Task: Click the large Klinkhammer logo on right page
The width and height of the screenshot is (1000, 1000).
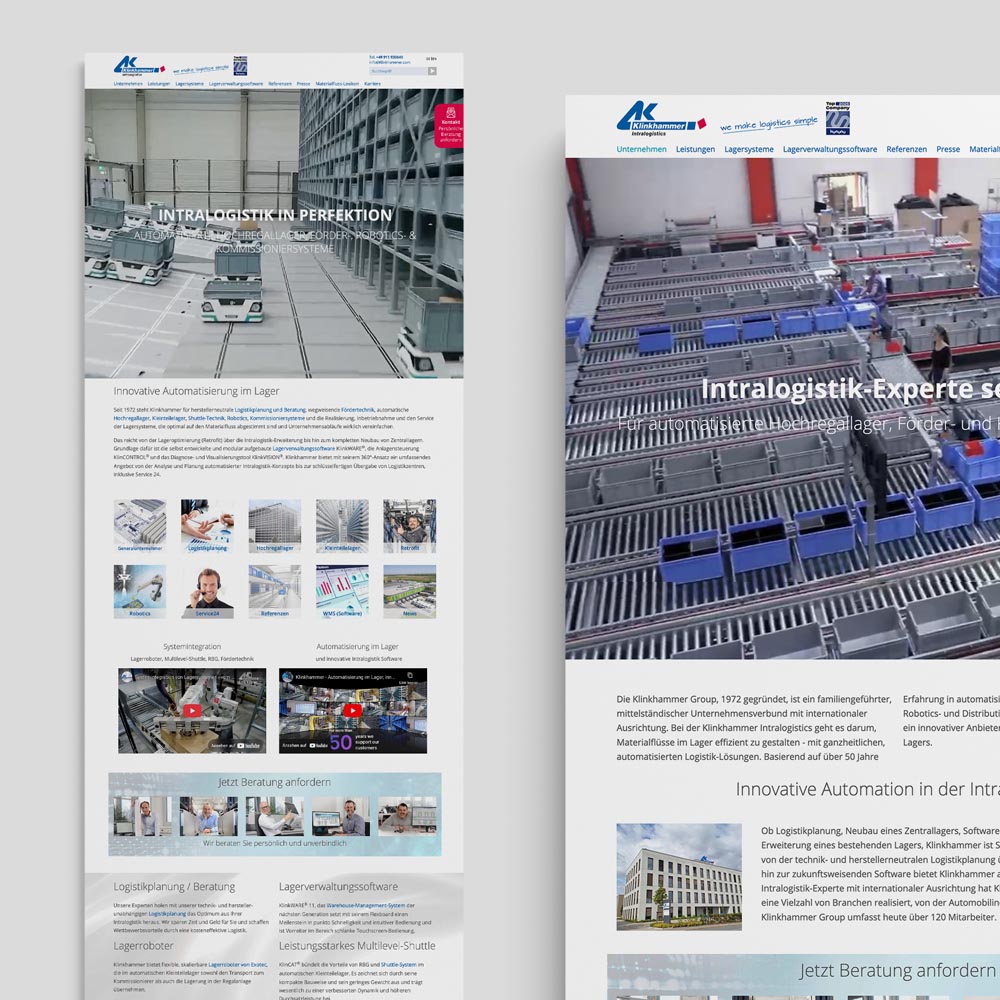Action: pos(659,118)
